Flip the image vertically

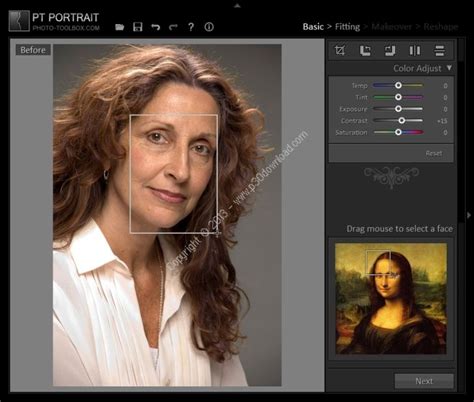pos(440,51)
